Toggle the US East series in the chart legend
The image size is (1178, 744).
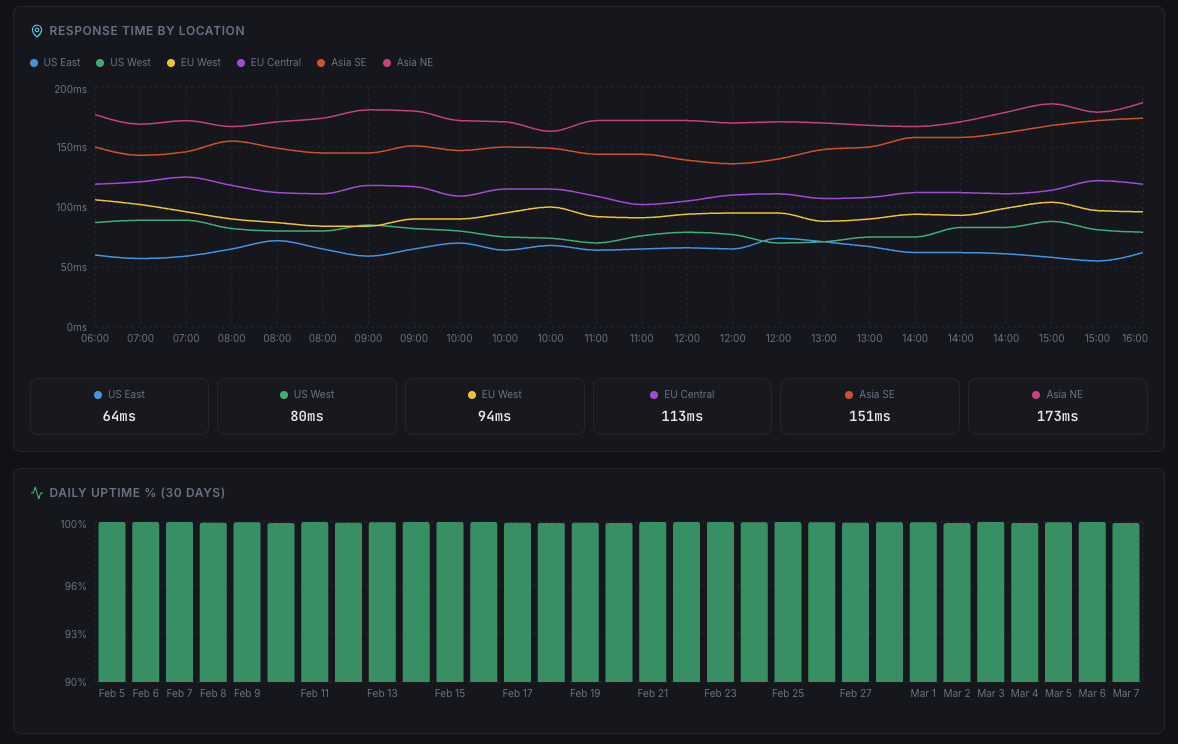[54, 62]
